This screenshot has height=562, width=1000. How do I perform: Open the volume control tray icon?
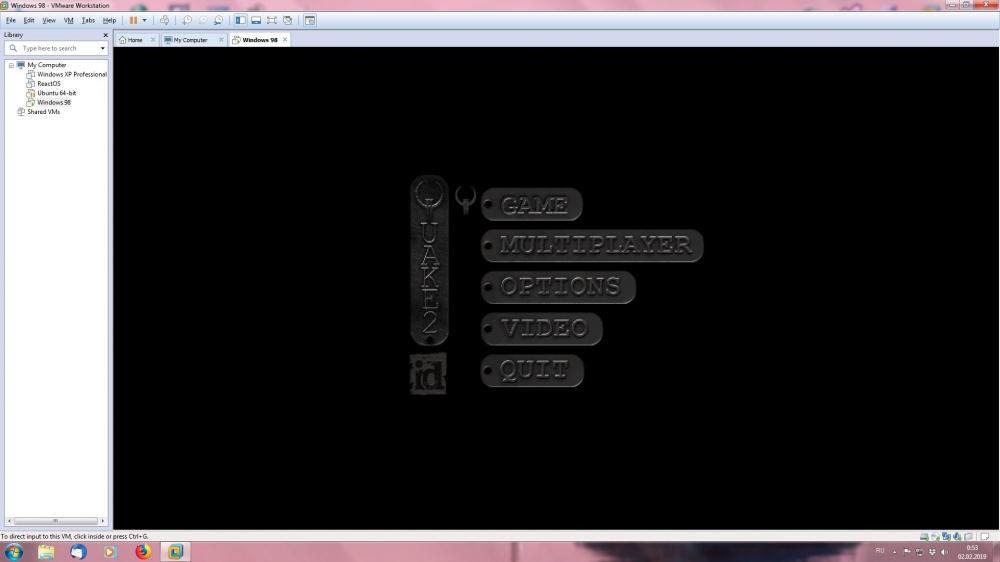pyautogui.click(x=945, y=552)
